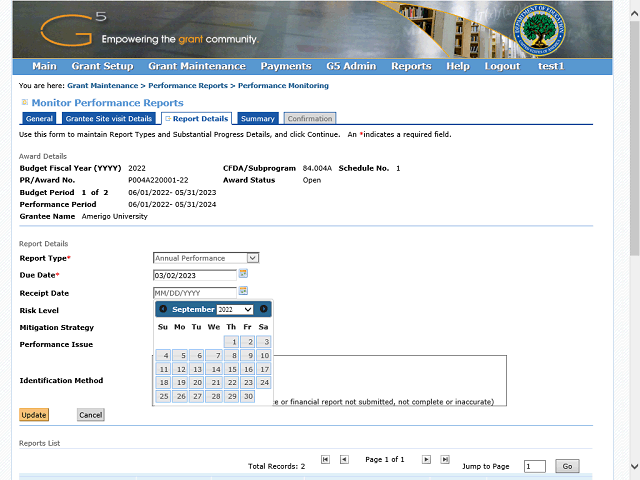Click the Update button
Viewport: 640px width, 480px height.
(x=34, y=415)
